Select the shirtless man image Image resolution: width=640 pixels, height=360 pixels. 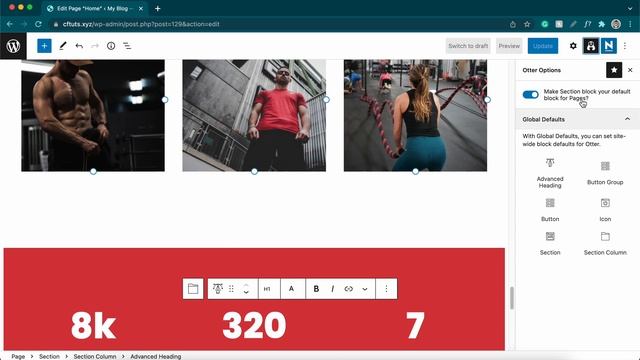(x=93, y=116)
